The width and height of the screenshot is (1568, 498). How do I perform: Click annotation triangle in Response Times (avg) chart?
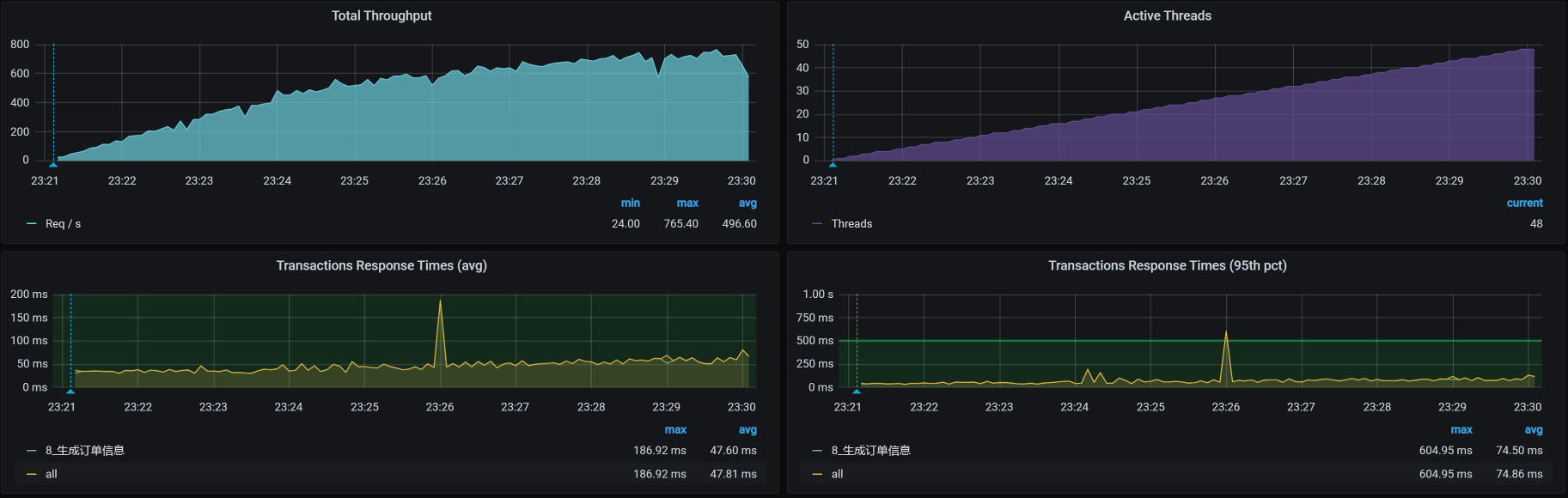click(x=70, y=391)
